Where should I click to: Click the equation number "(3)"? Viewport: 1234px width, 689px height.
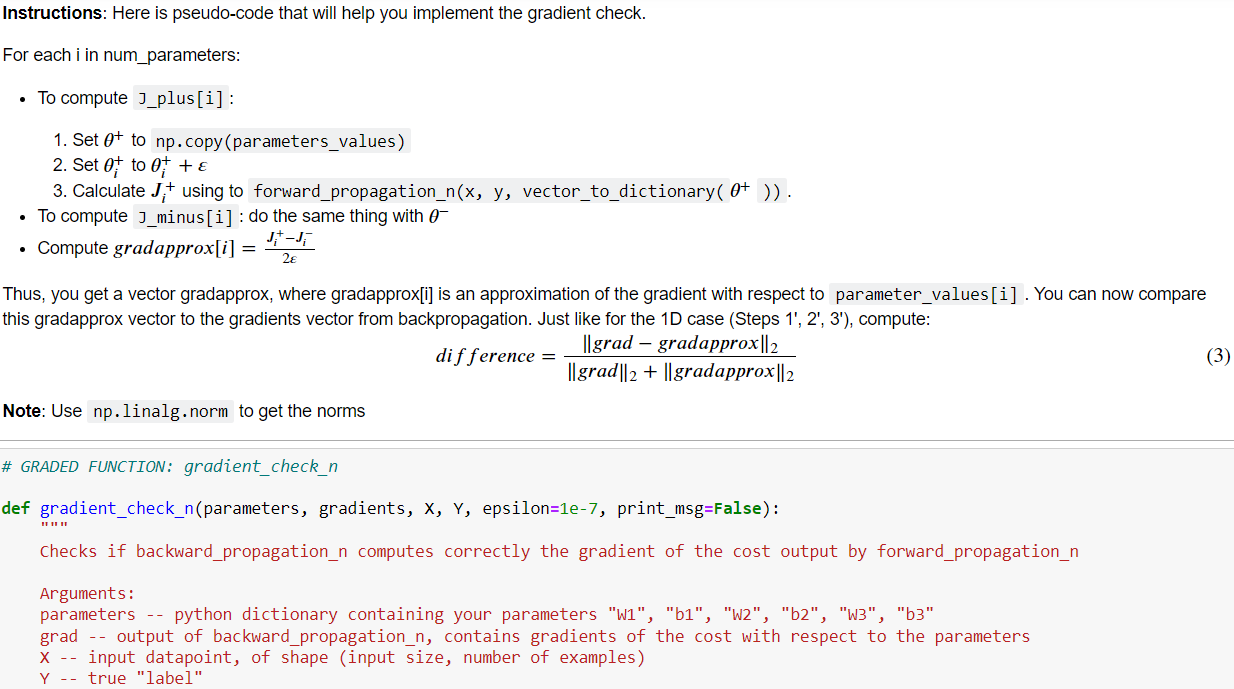click(x=1217, y=357)
